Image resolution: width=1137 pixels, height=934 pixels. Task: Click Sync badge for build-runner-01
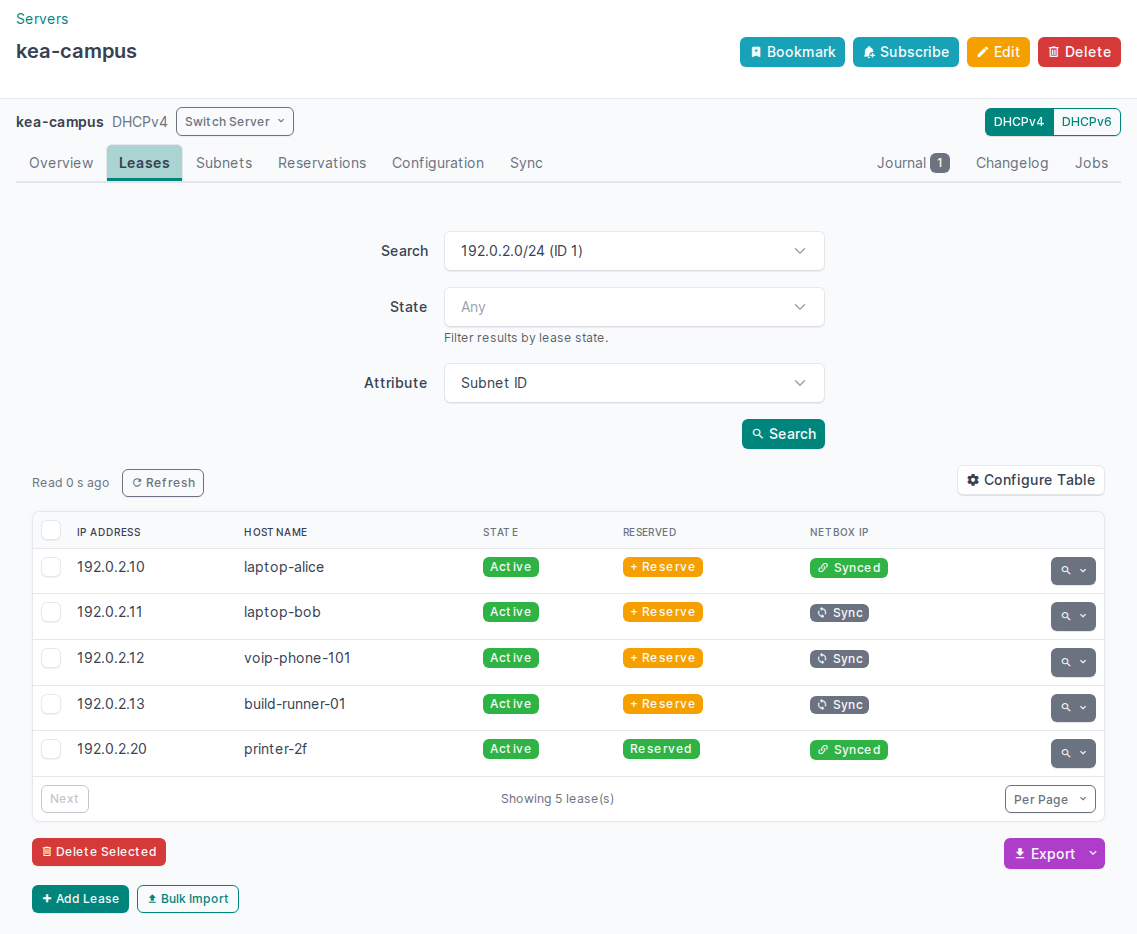[x=839, y=704]
